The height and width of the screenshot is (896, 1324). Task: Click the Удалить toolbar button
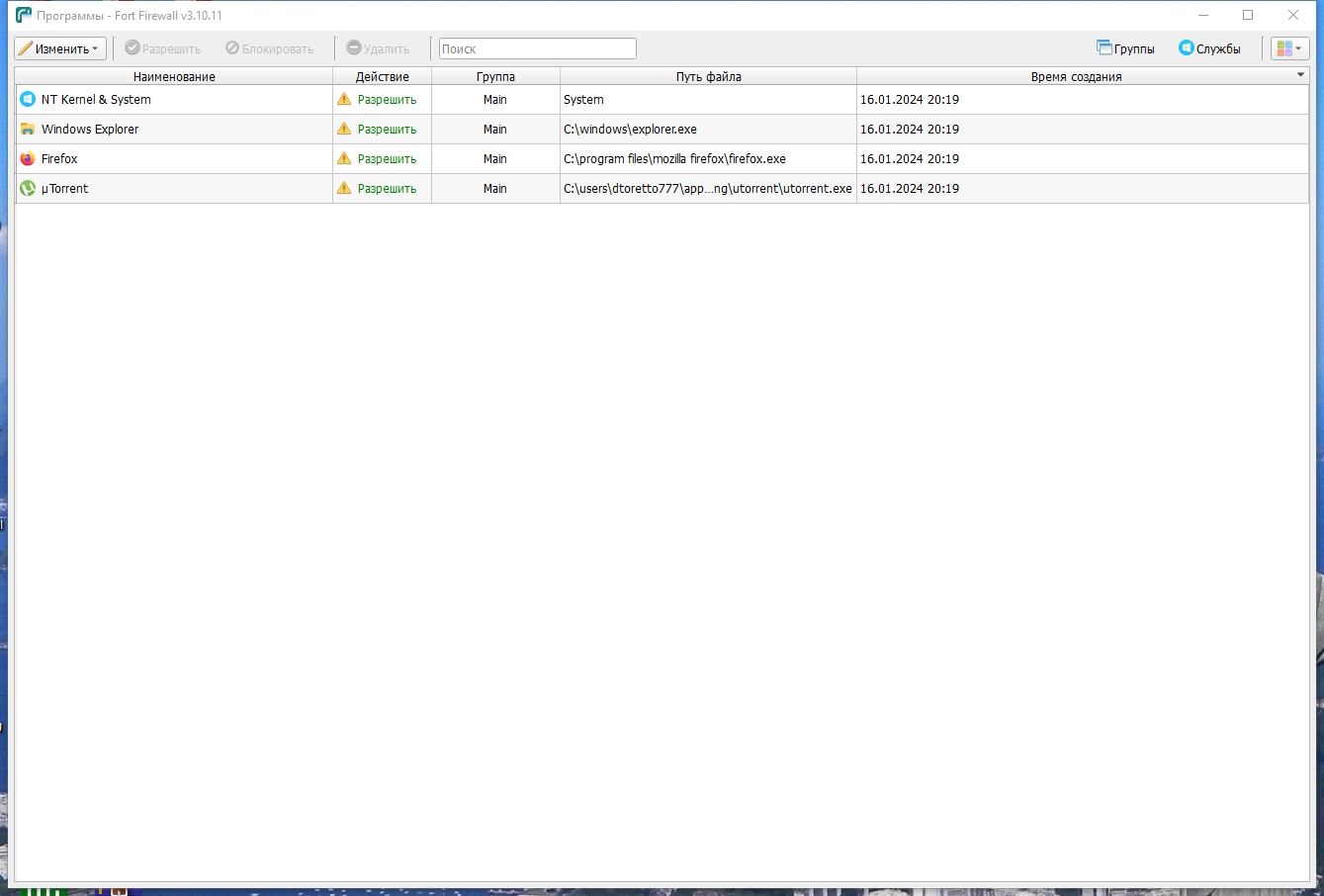tap(379, 48)
